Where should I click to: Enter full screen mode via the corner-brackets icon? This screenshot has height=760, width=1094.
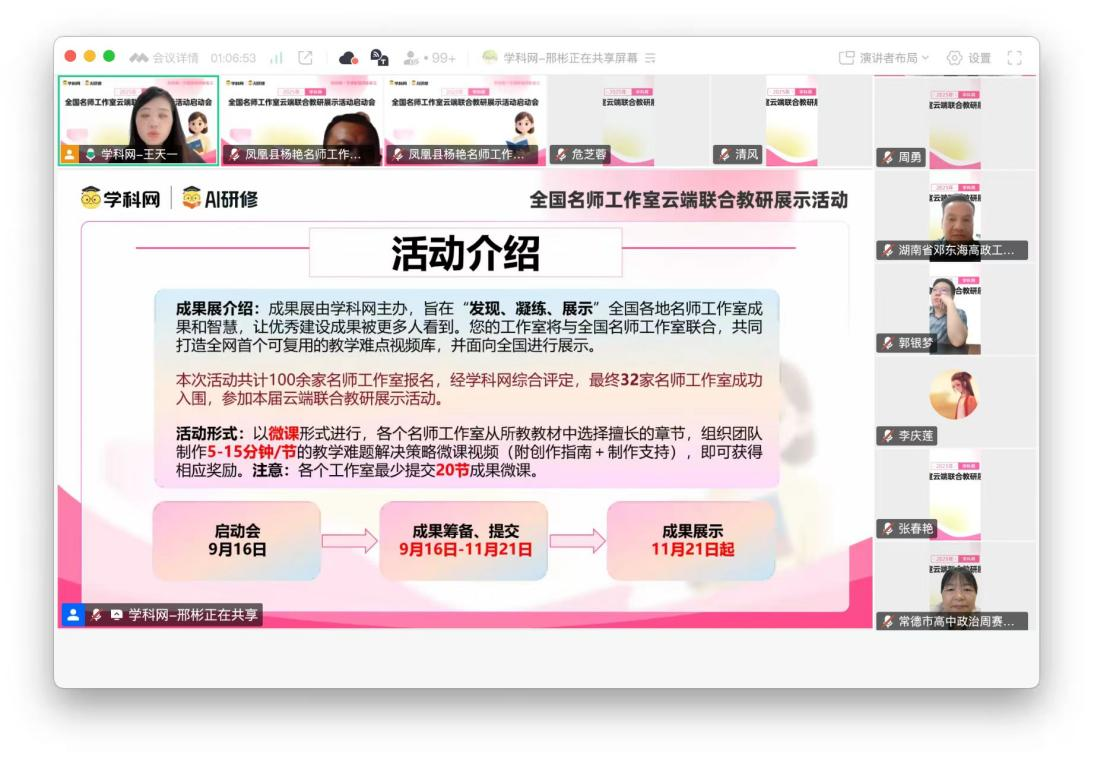[1014, 58]
